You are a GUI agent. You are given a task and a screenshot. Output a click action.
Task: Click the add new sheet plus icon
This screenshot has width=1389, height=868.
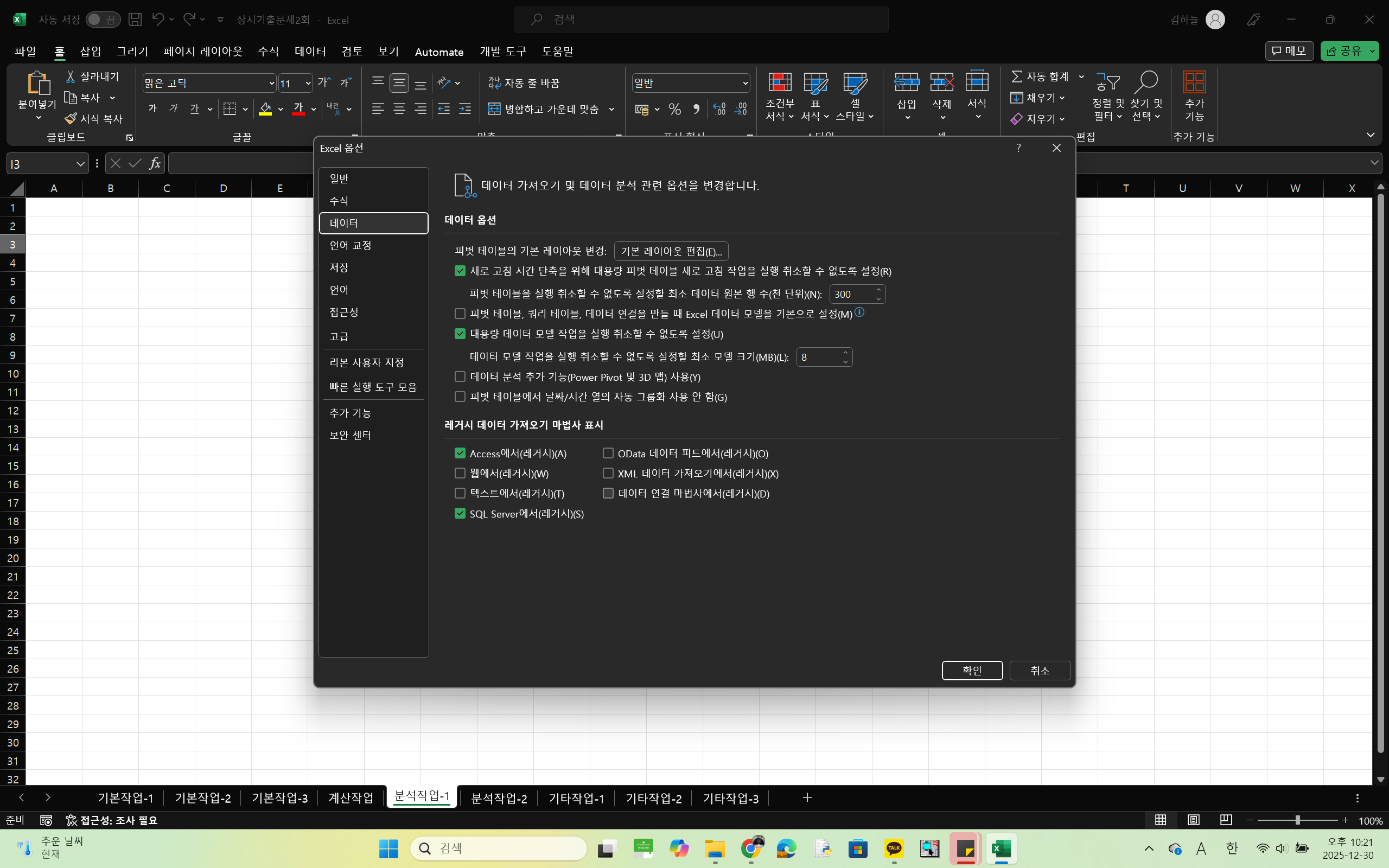807,797
